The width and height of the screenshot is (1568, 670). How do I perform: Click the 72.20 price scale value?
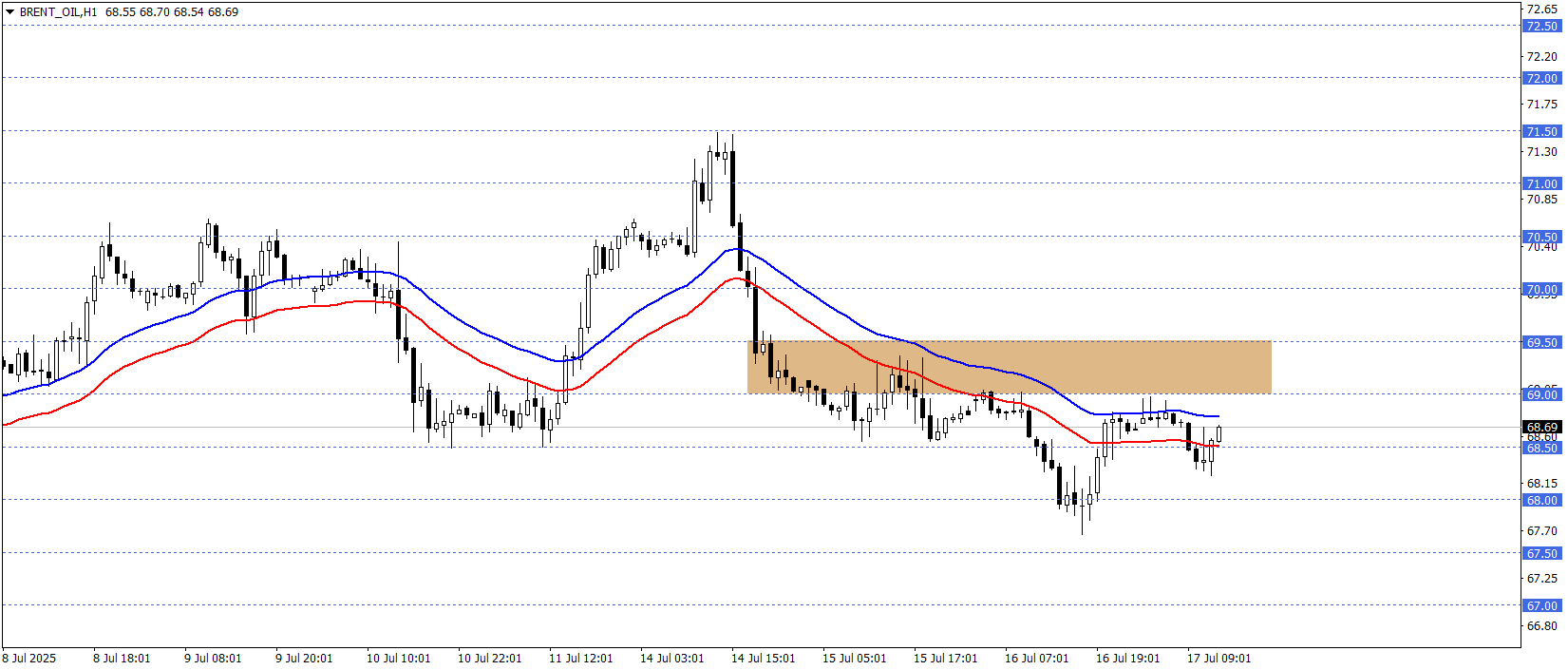1541,57
